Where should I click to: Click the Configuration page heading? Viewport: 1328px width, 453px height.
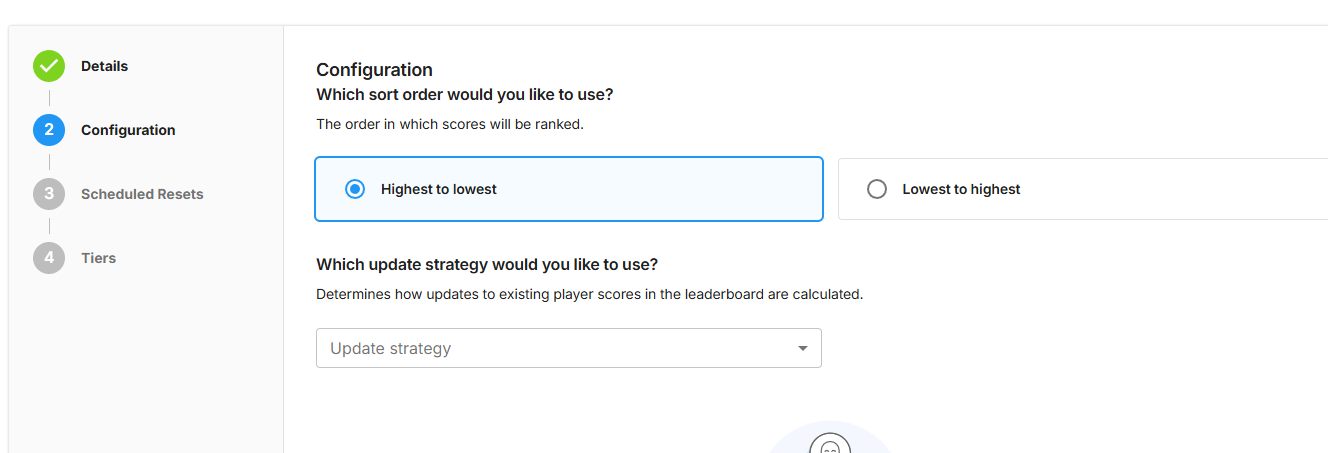374,70
